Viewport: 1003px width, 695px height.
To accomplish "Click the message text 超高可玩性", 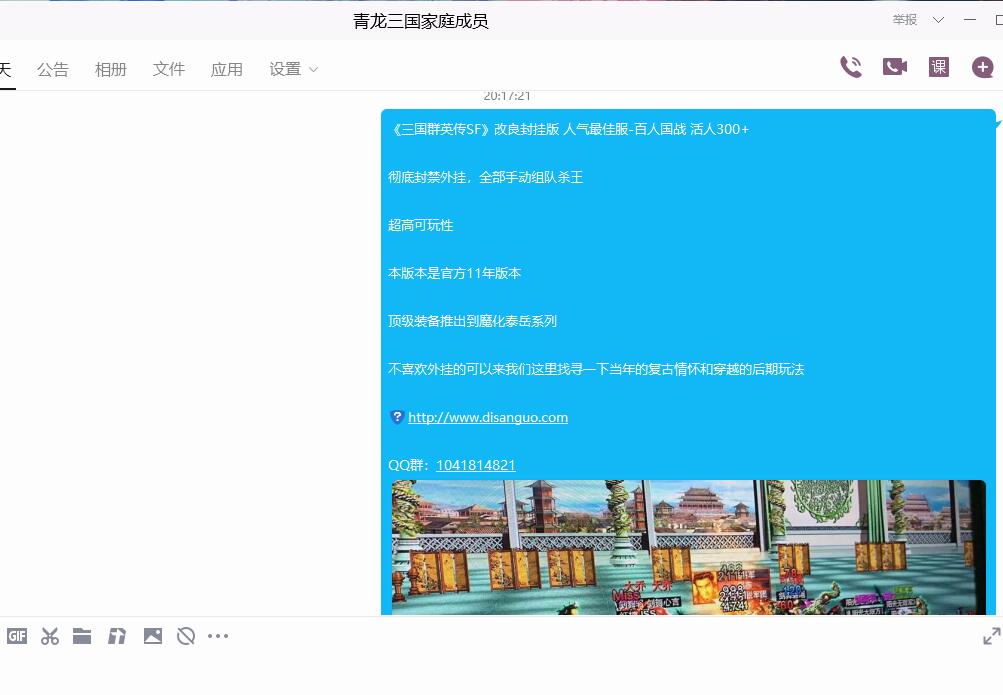I will point(420,225).
